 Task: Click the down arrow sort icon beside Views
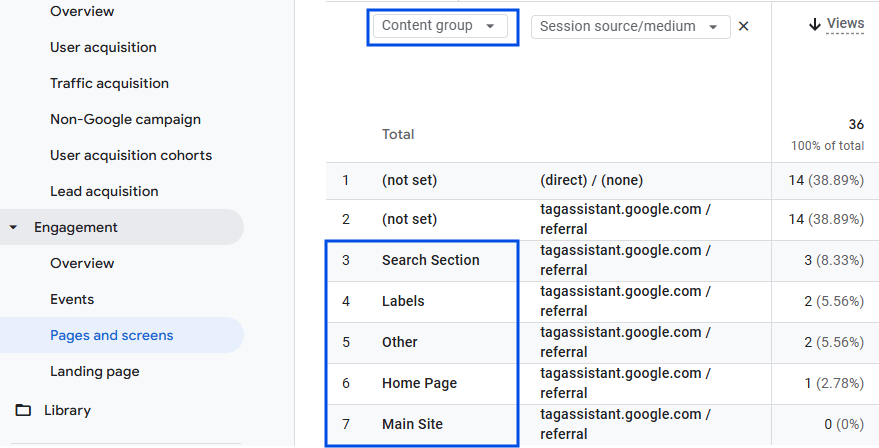[815, 24]
